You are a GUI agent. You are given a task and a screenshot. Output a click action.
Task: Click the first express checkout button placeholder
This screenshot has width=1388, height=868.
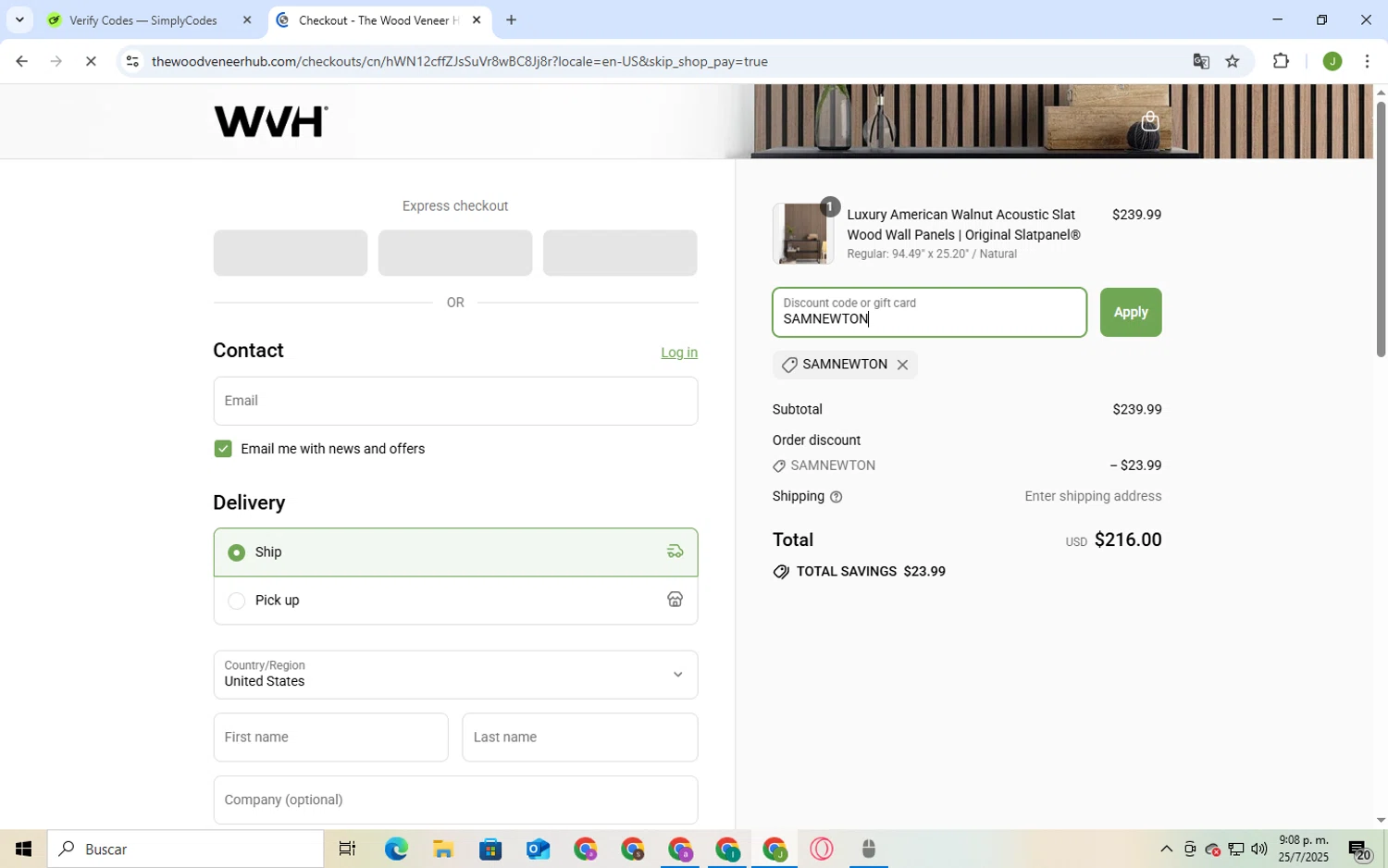click(x=291, y=253)
